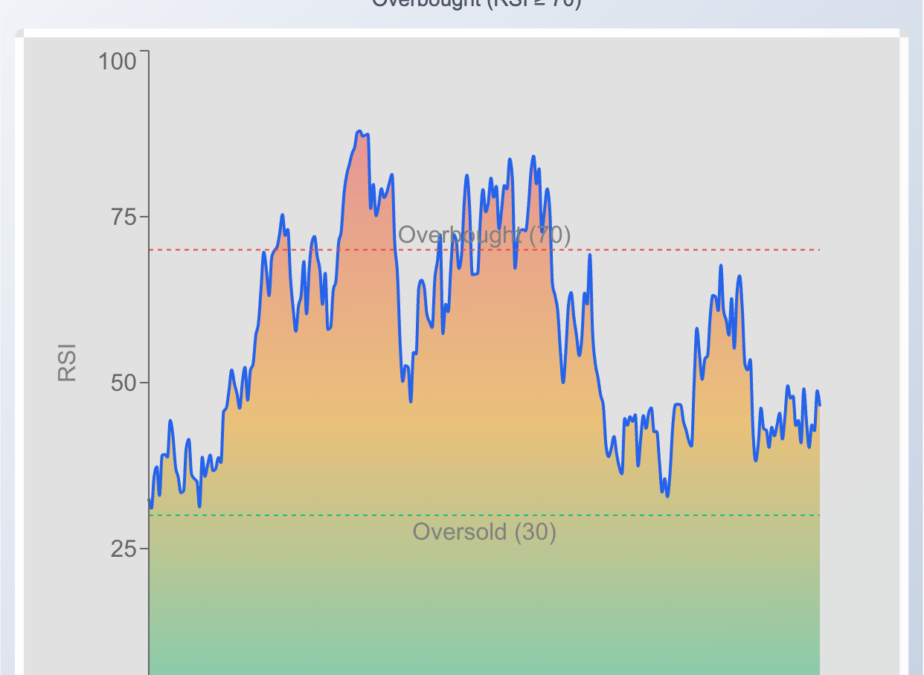Click the 100 label on the y-axis
Screen dimensions: 924x675
click(117, 62)
